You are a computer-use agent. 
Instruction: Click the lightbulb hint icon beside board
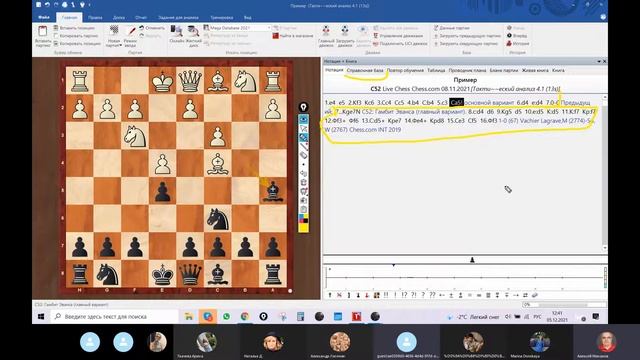[x=303, y=107]
